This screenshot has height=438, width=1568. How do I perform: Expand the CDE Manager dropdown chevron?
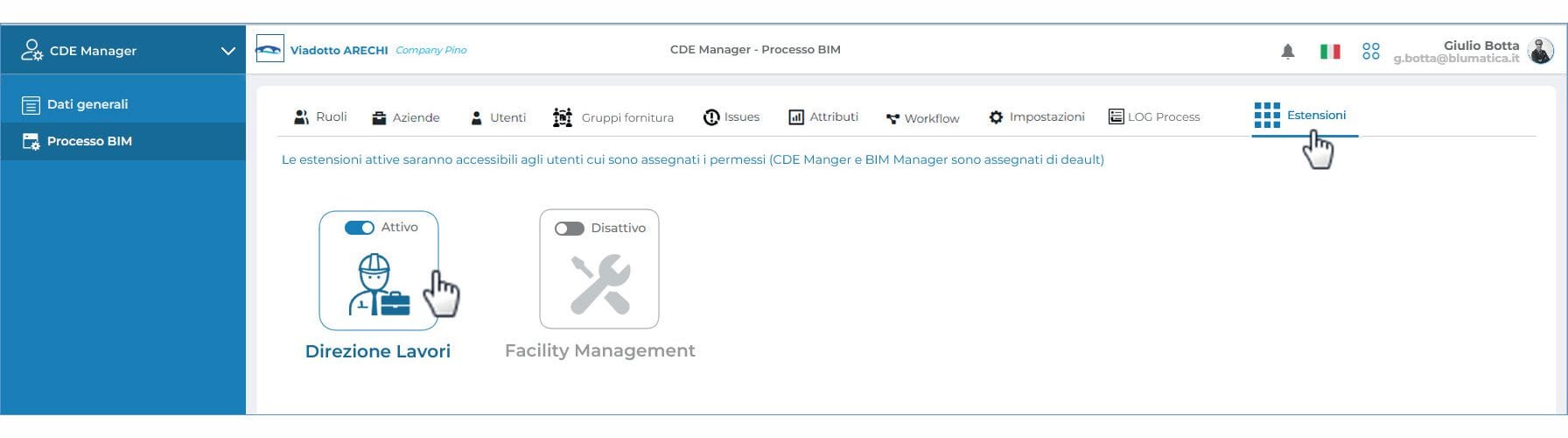pyautogui.click(x=228, y=51)
